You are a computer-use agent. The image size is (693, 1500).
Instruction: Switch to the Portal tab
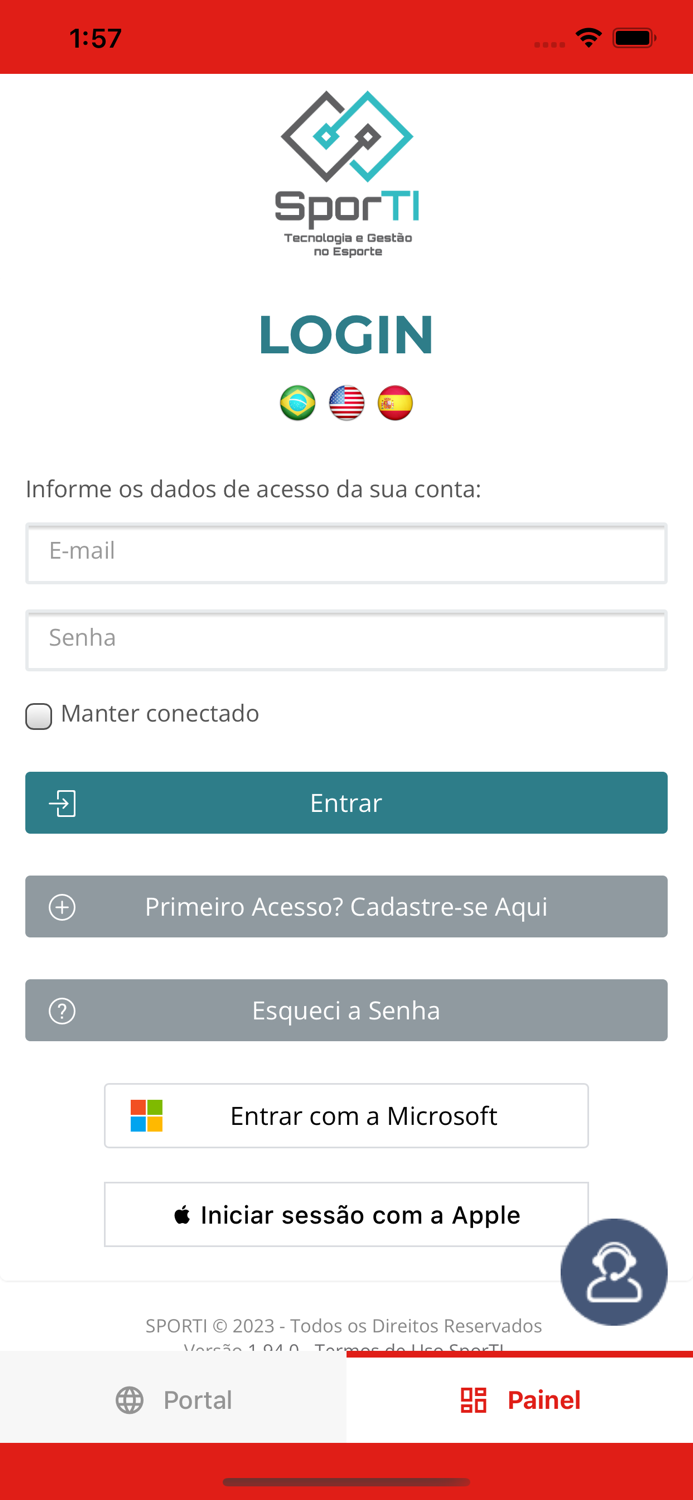click(x=172, y=1400)
